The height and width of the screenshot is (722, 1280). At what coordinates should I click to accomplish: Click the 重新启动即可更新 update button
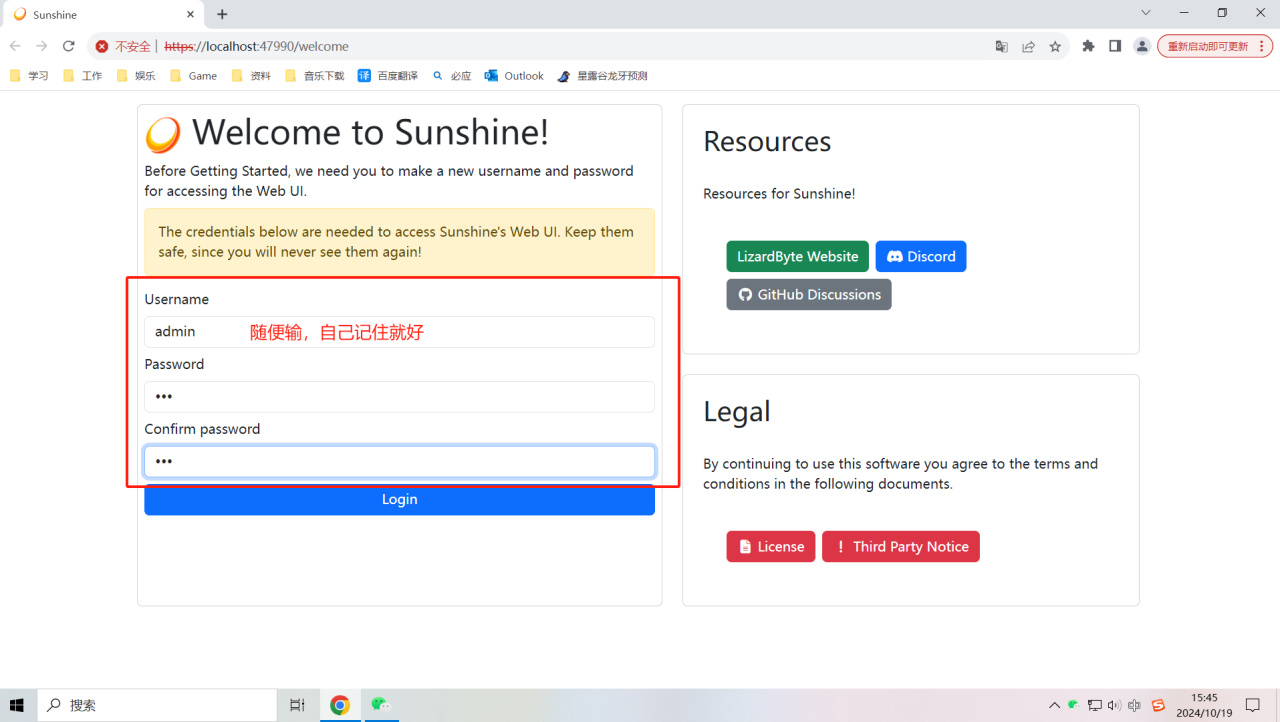[x=1207, y=46]
